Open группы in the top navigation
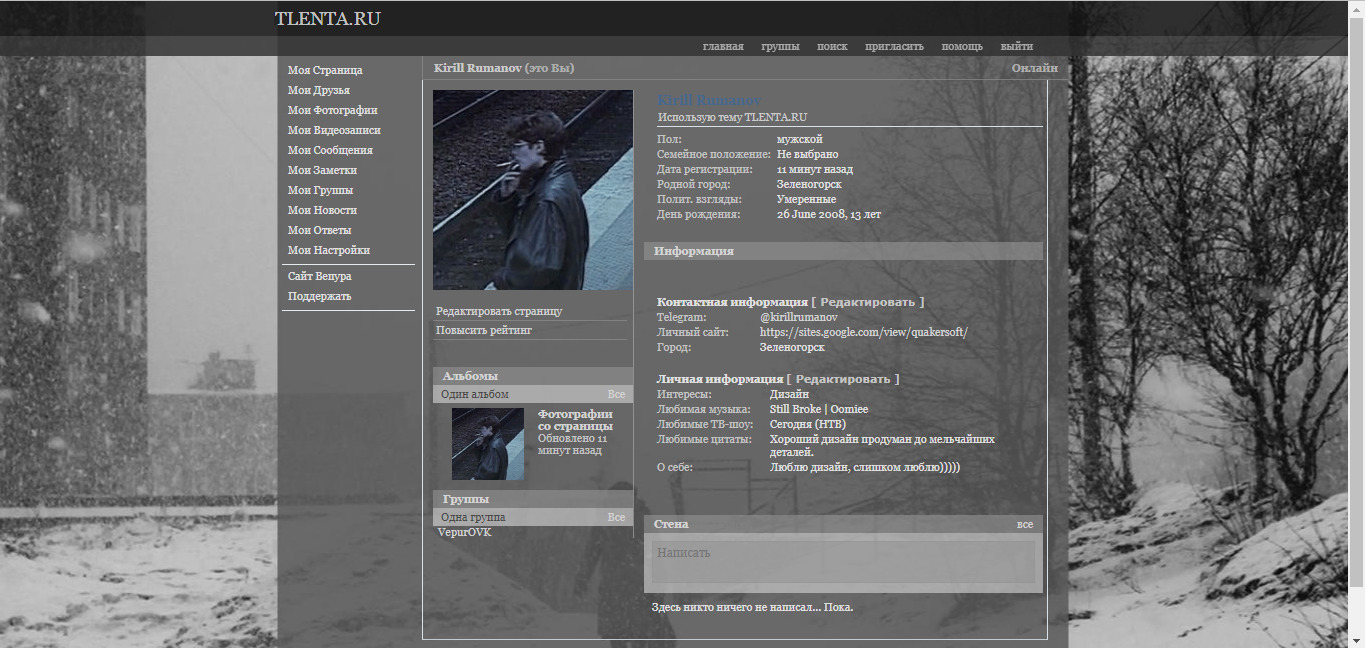 click(x=779, y=46)
